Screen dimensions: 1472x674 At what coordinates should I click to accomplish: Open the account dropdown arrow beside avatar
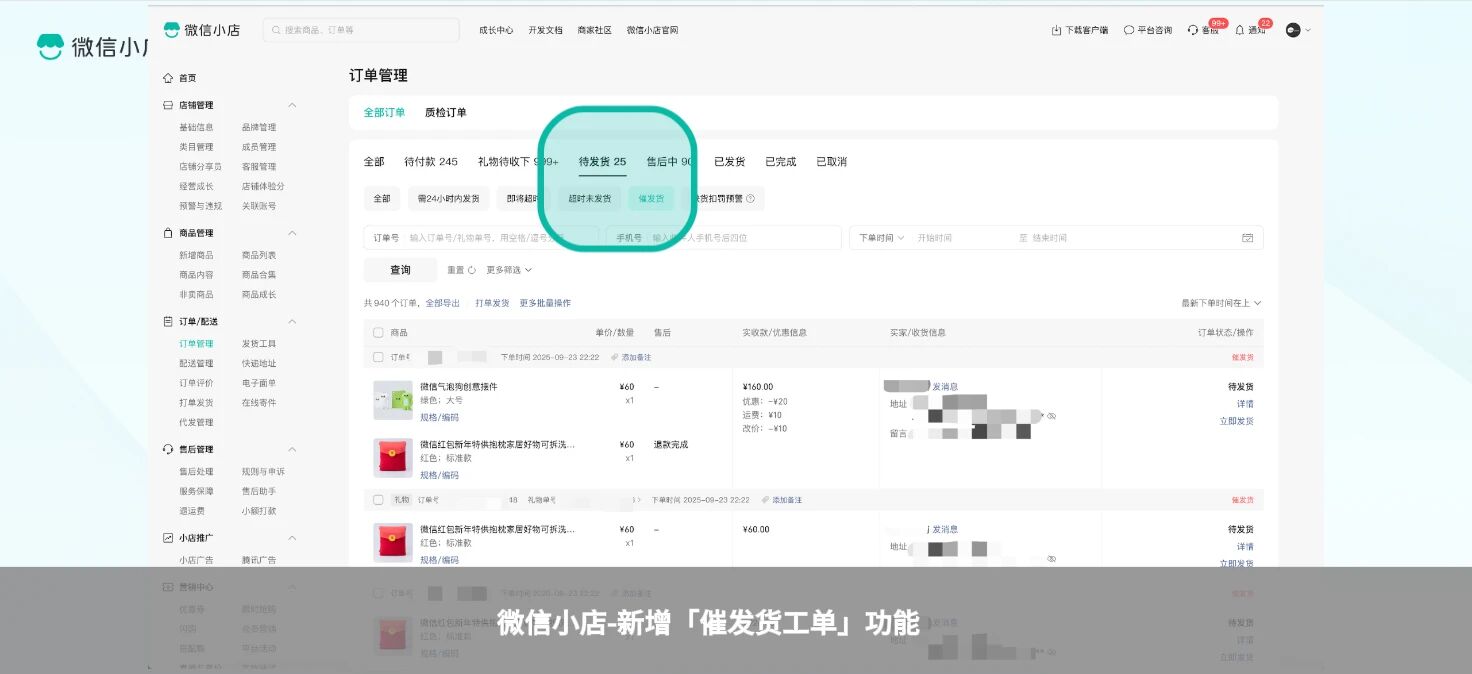pos(1307,30)
